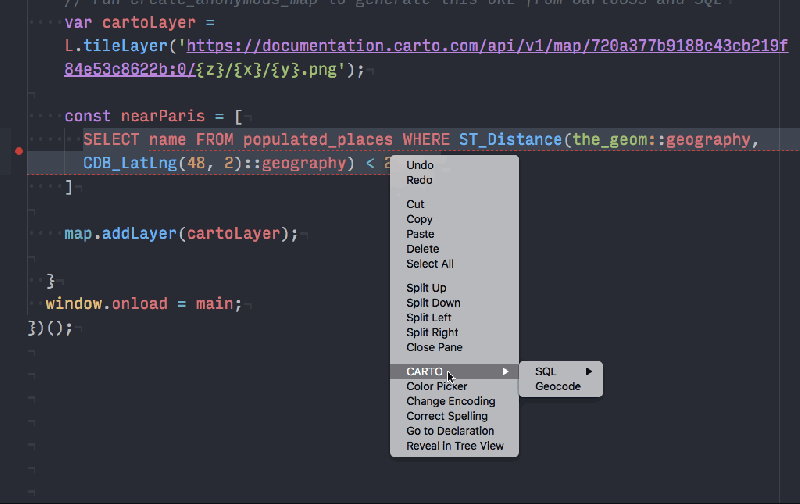Expand the CARTO submenu arrow

(505, 371)
